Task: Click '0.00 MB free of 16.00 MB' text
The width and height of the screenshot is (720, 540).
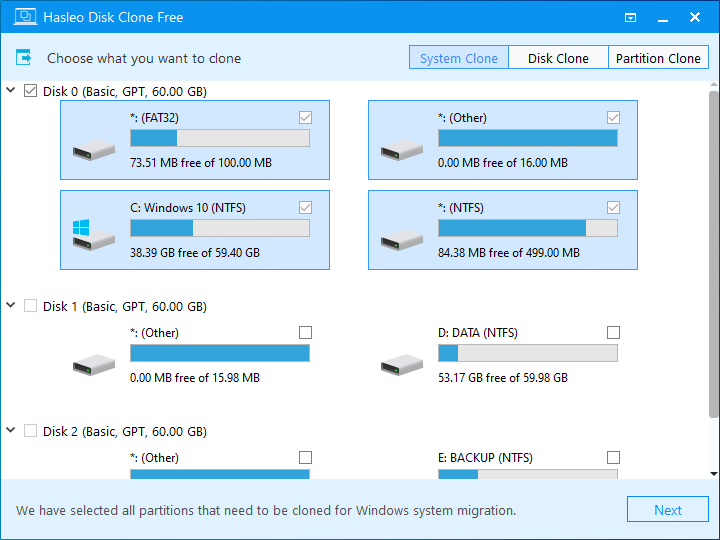Action: click(503, 163)
